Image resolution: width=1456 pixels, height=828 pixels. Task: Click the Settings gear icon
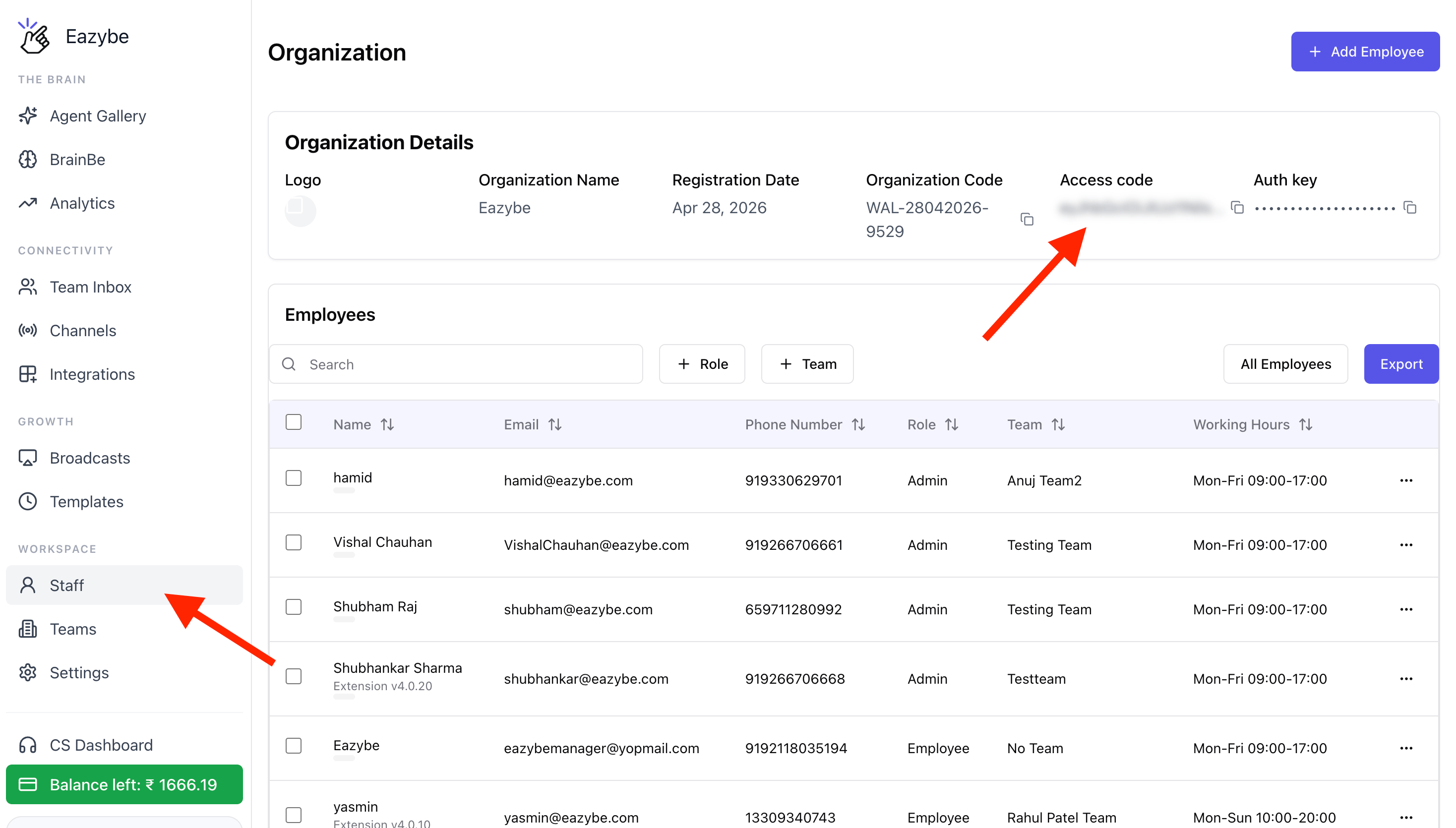click(27, 673)
